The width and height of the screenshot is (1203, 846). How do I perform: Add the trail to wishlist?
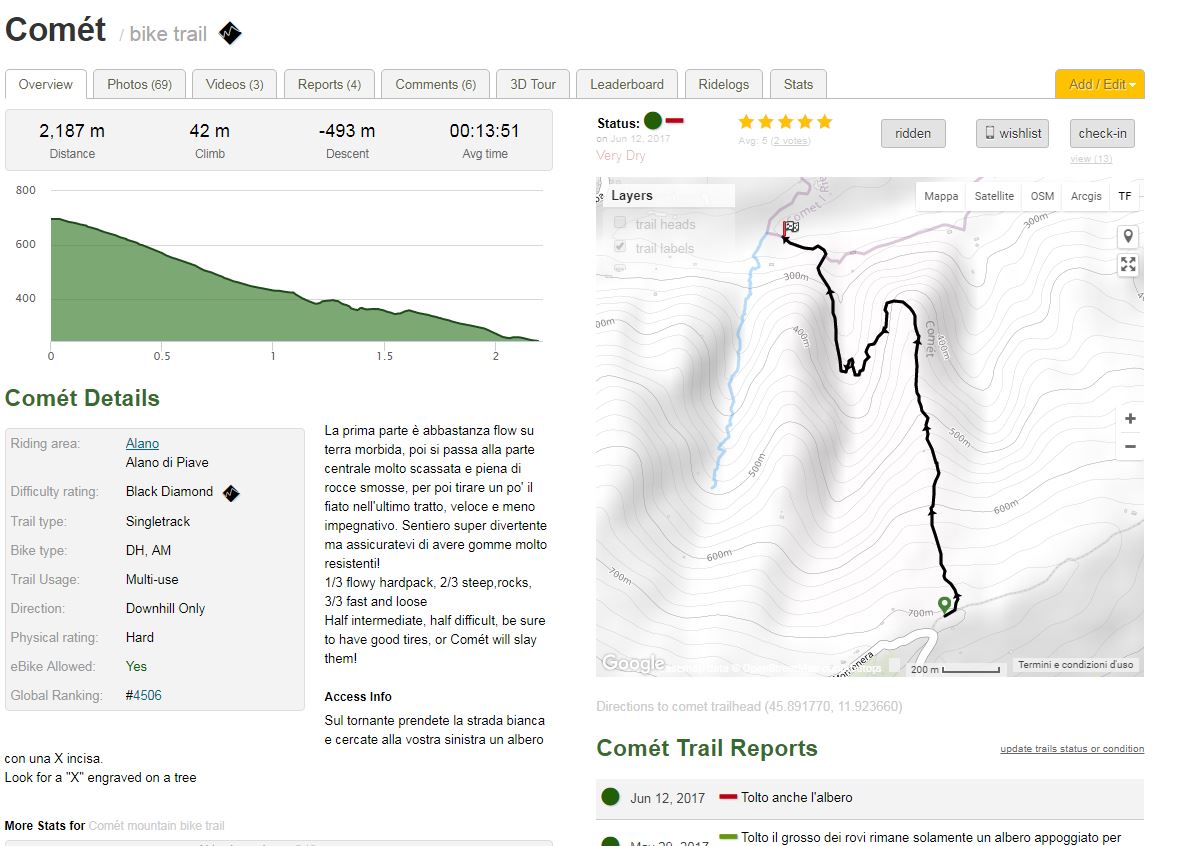point(1012,133)
